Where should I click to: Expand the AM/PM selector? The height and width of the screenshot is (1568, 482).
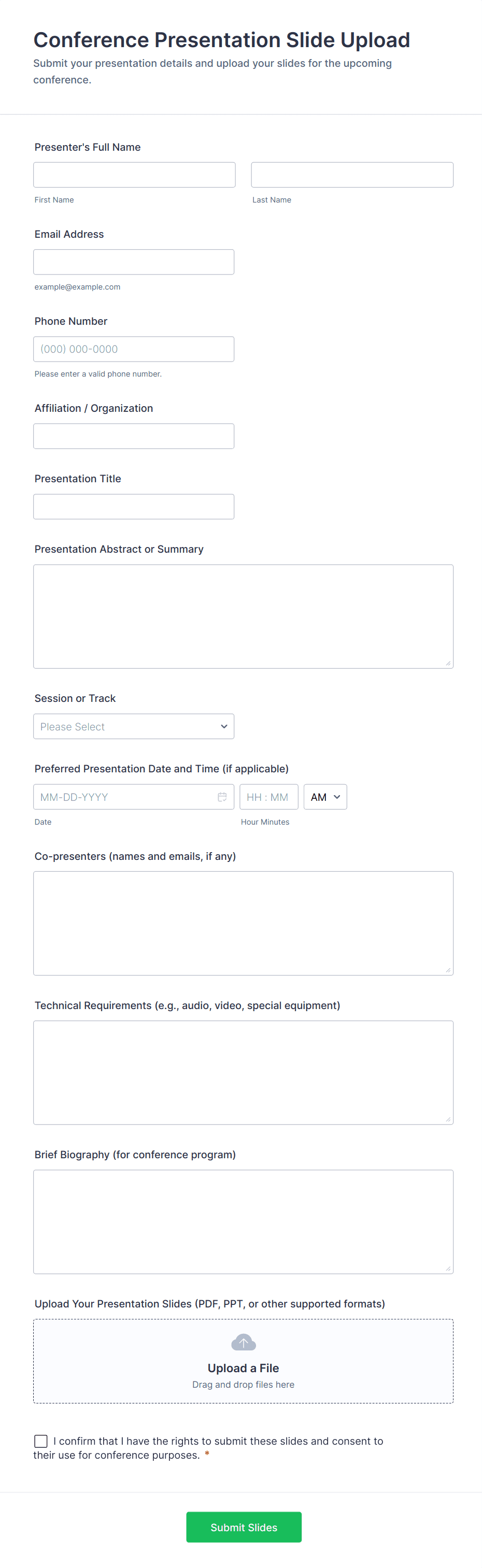pos(325,797)
